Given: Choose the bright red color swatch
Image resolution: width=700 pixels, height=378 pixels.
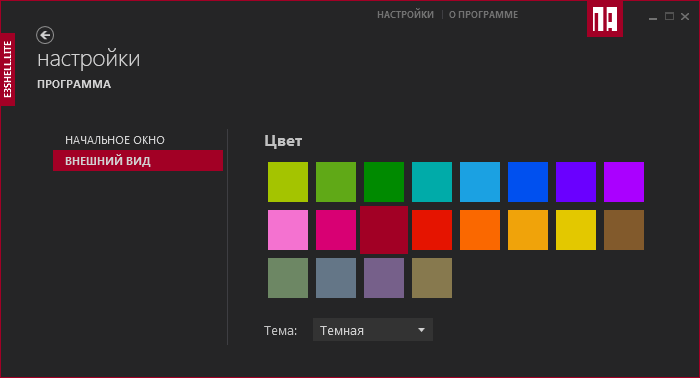Looking at the screenshot, I should (x=432, y=230).
